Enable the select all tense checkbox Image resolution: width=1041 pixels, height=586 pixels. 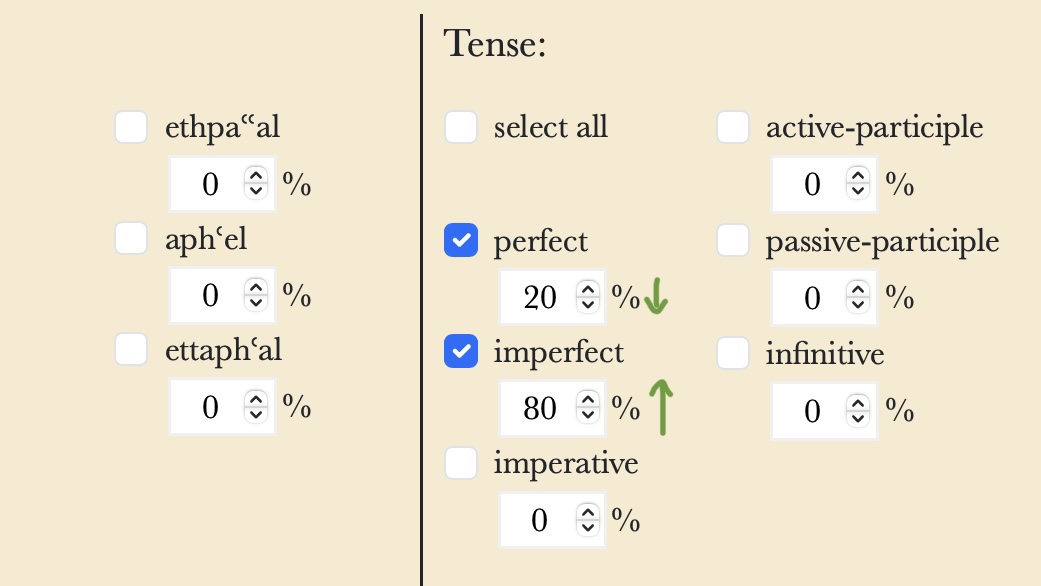pyautogui.click(x=460, y=127)
